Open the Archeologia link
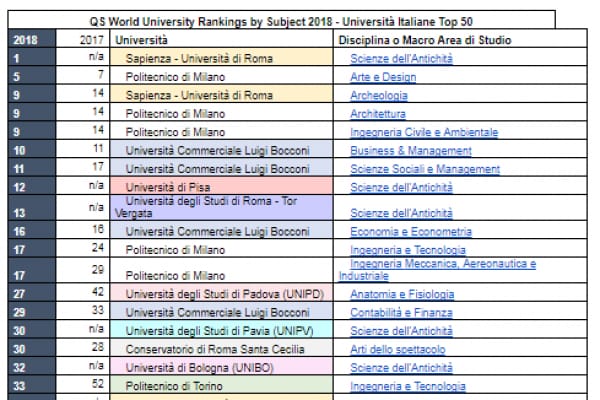The height and width of the screenshot is (400, 600). point(379,95)
